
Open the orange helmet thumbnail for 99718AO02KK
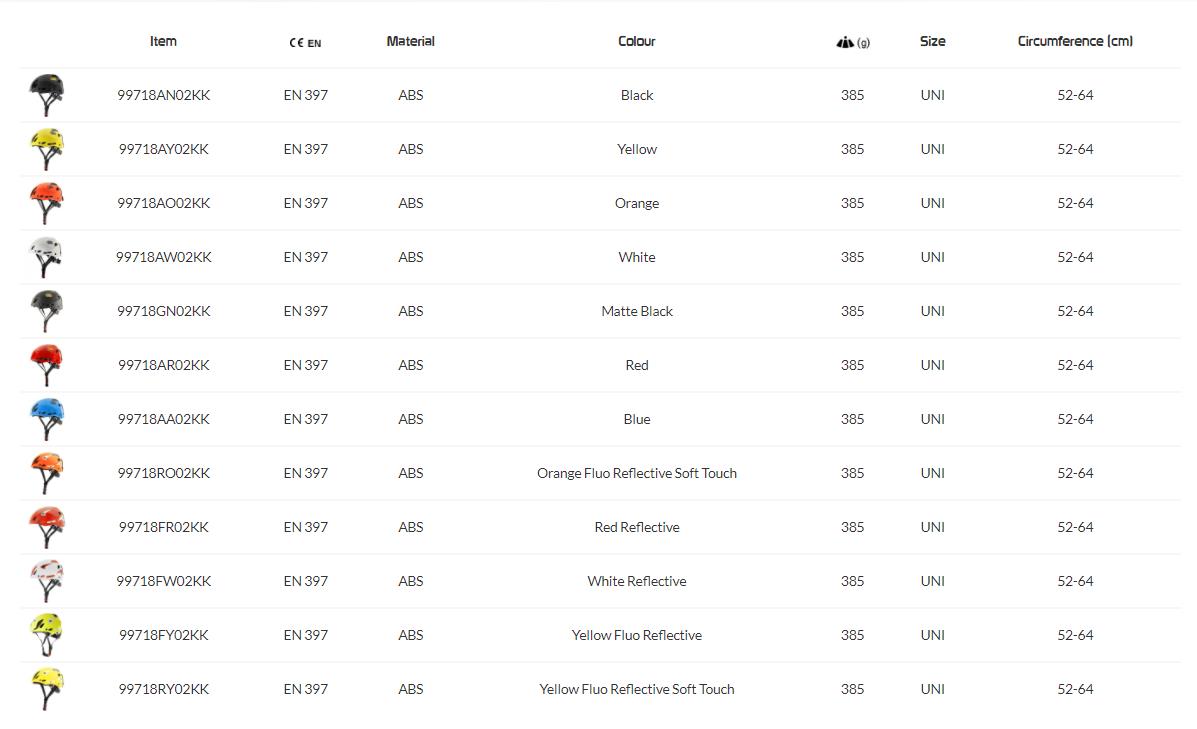[x=46, y=203]
